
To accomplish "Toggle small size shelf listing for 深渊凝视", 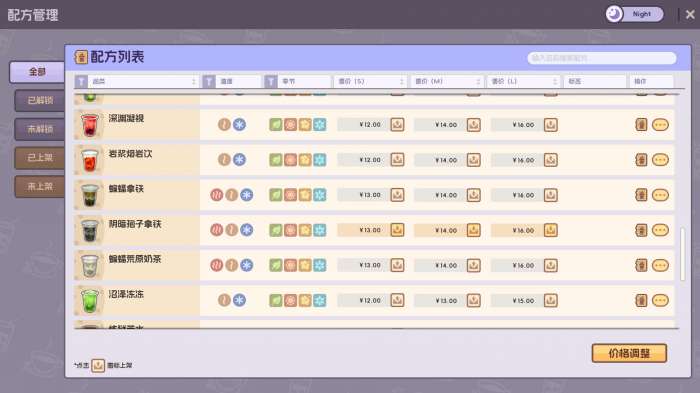I will (x=397, y=125).
